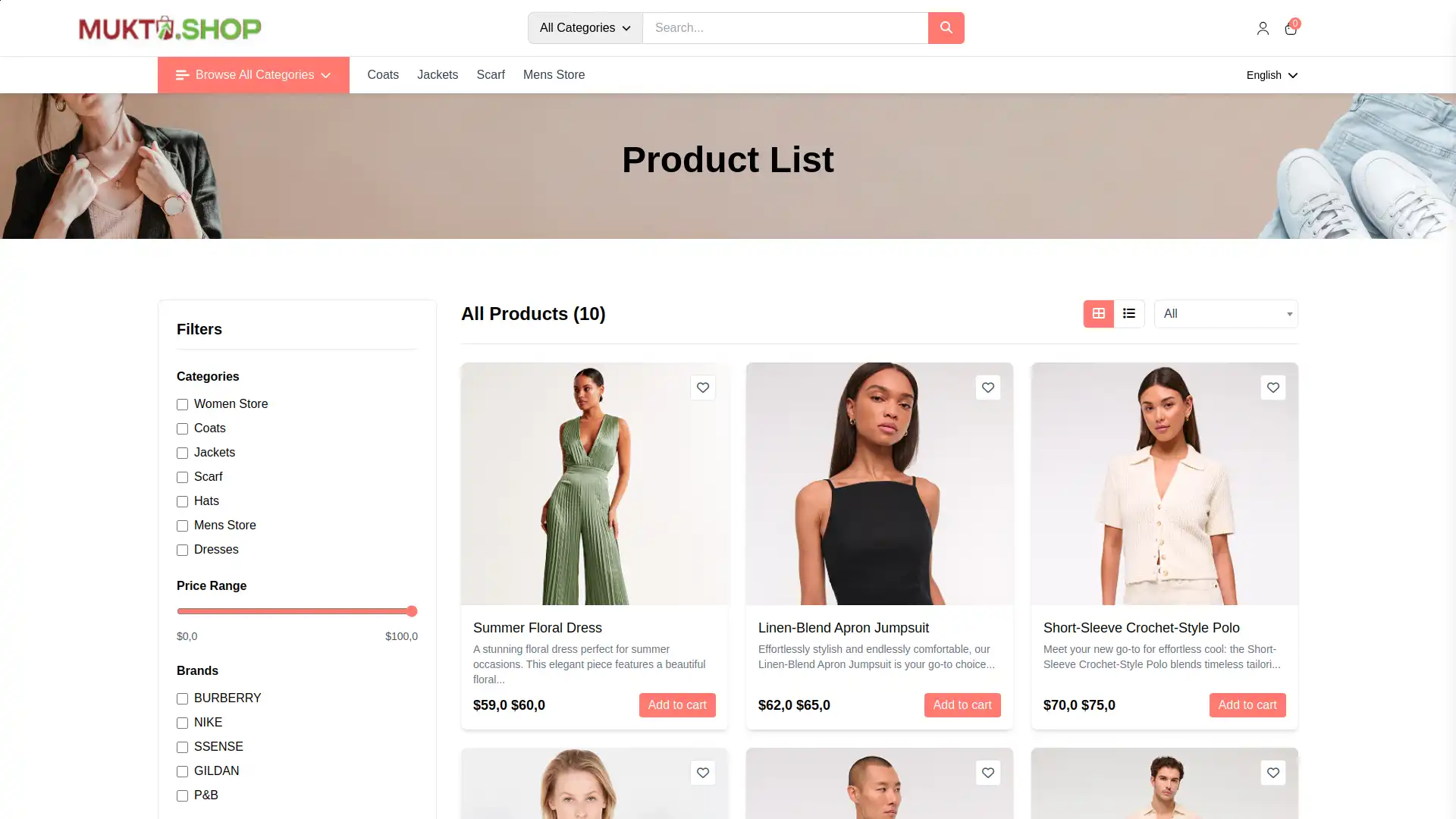The image size is (1456, 819).
Task: Click the red search magnifier button
Action: (x=946, y=28)
